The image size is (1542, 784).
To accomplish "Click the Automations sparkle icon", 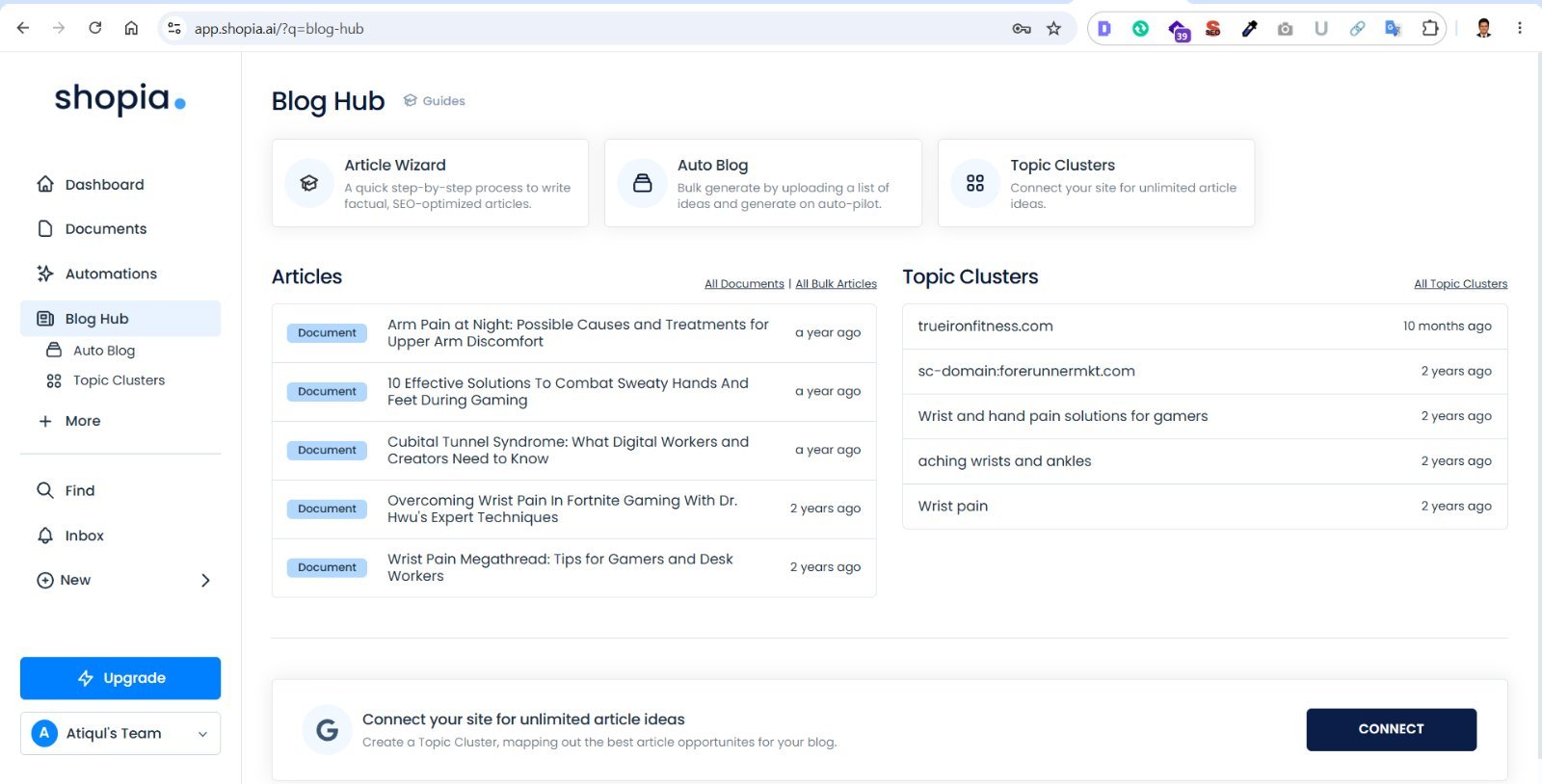I will pyautogui.click(x=45, y=274).
